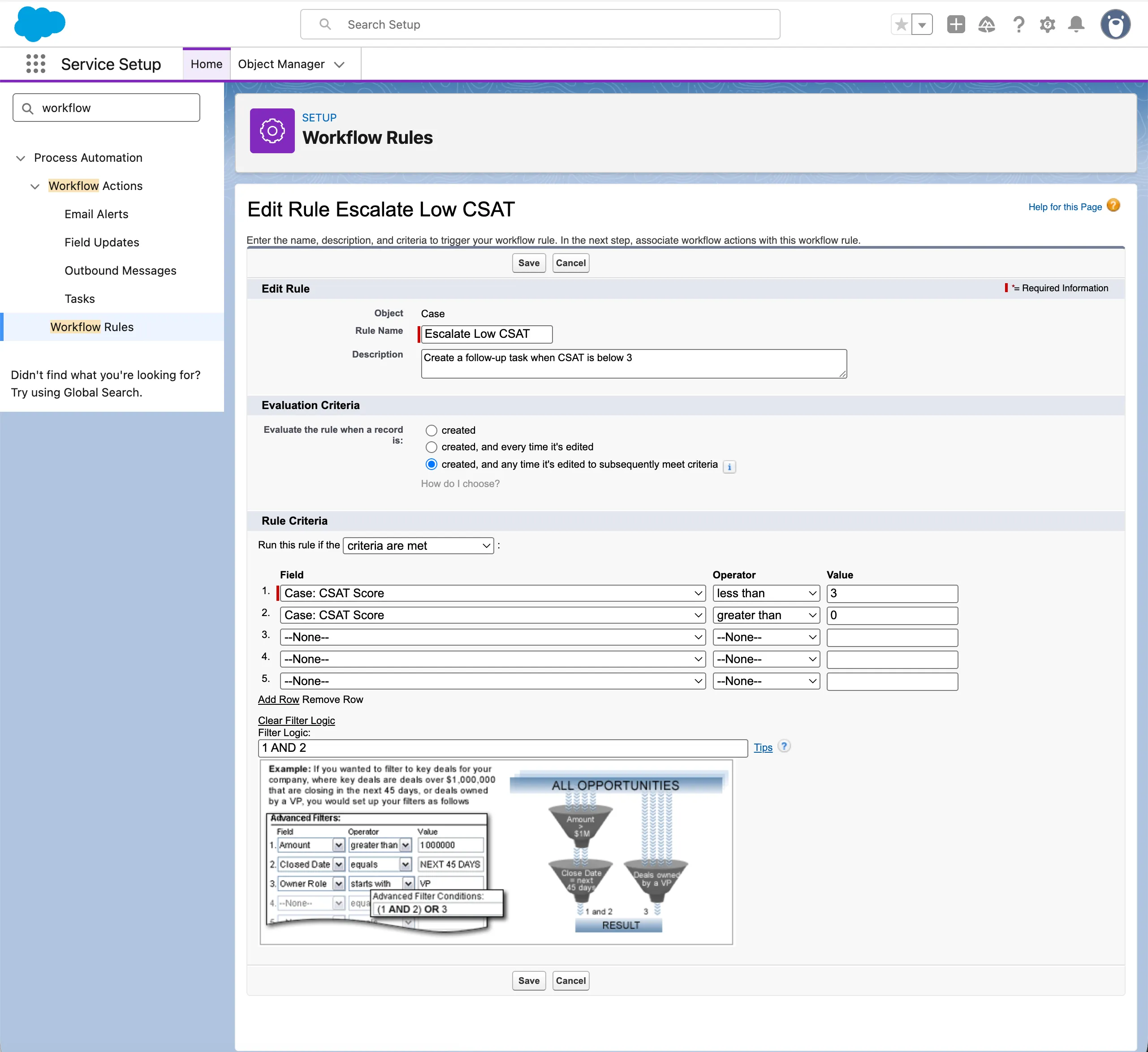Image resolution: width=1148 pixels, height=1052 pixels.
Task: Open the 'criteria are met' dropdown
Action: pos(418,545)
